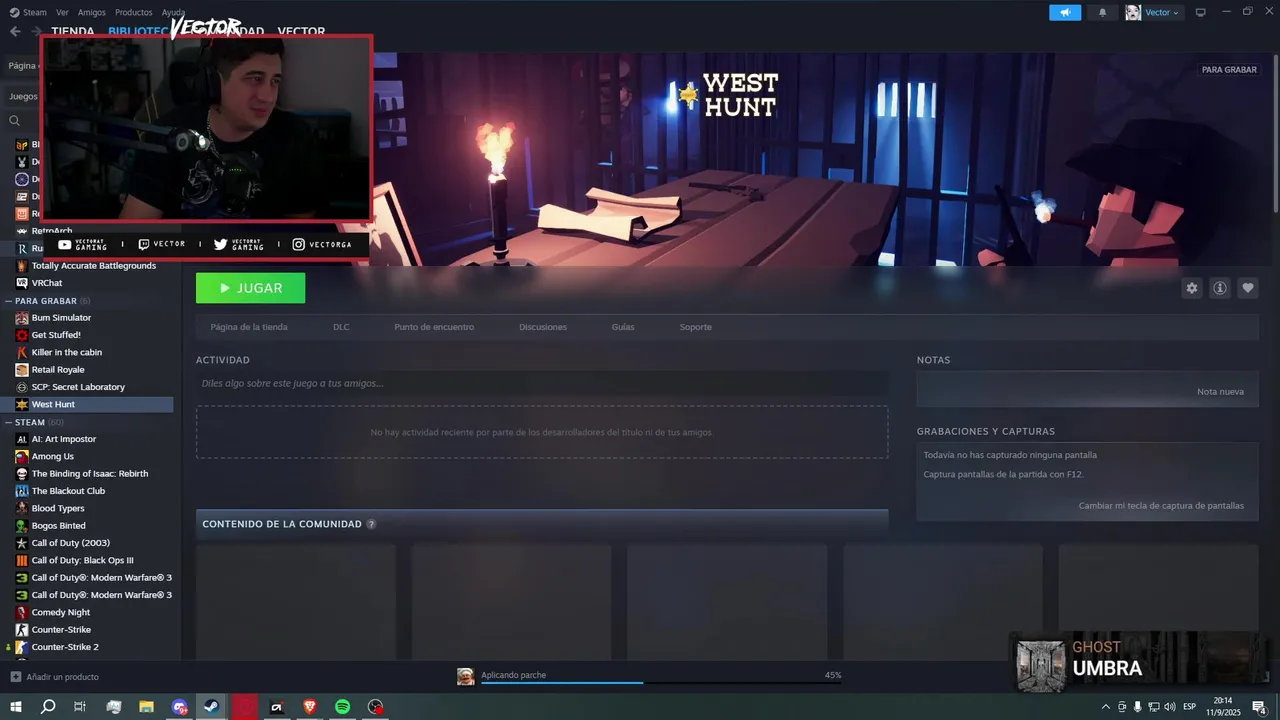The height and width of the screenshot is (720, 1280).
Task: Open the Guías tab
Action: (623, 327)
